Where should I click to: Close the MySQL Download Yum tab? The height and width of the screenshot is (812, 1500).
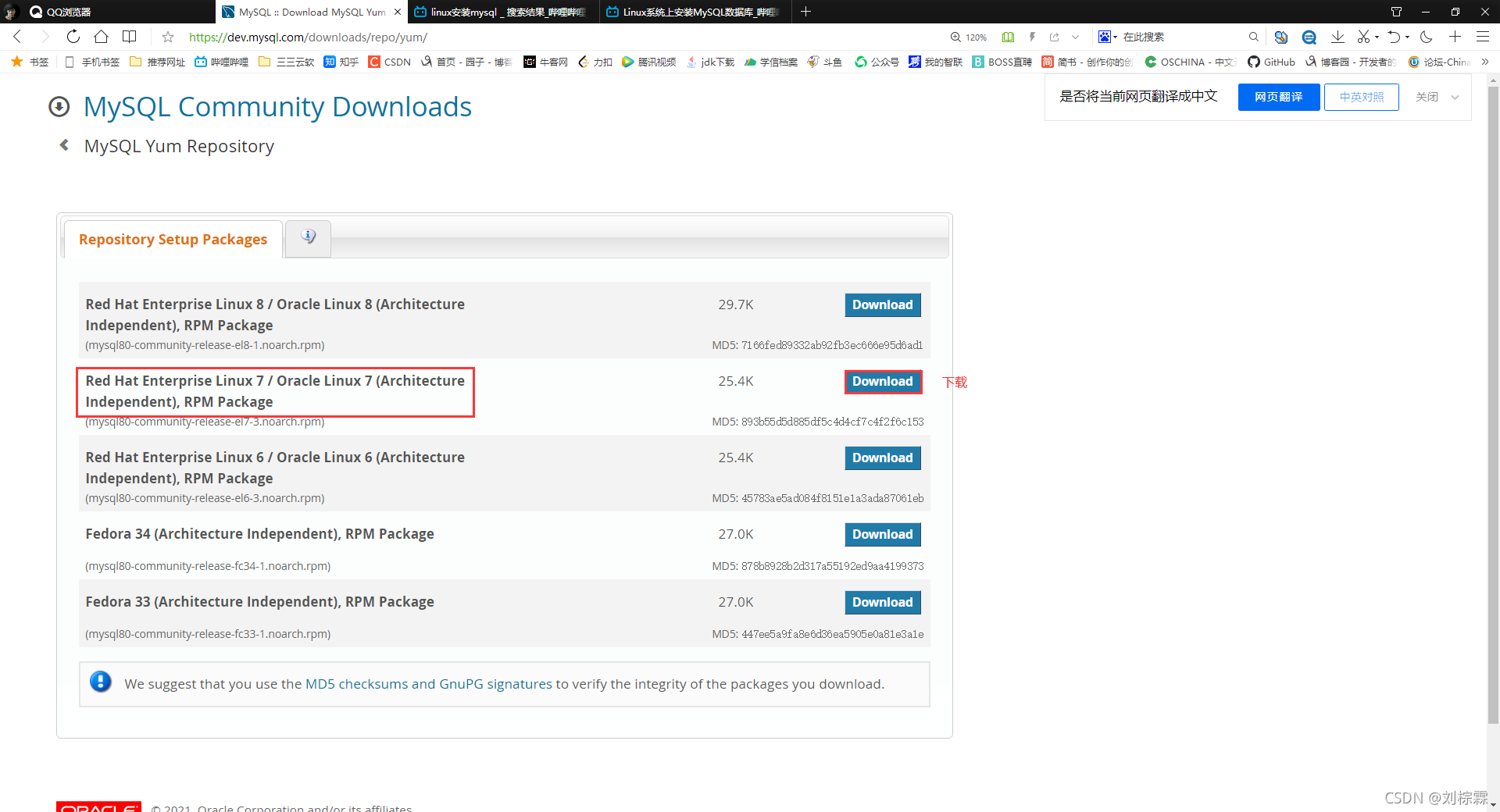coord(398,12)
